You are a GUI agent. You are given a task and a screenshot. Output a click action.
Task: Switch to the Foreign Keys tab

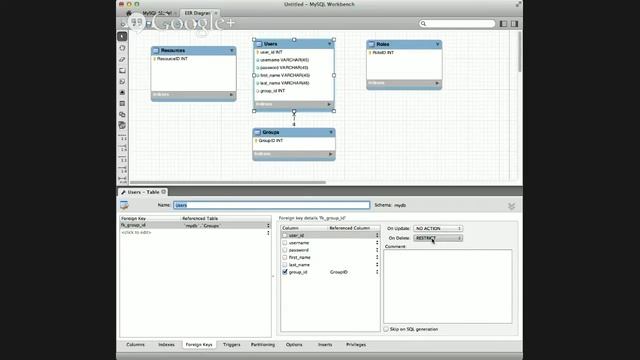click(199, 345)
